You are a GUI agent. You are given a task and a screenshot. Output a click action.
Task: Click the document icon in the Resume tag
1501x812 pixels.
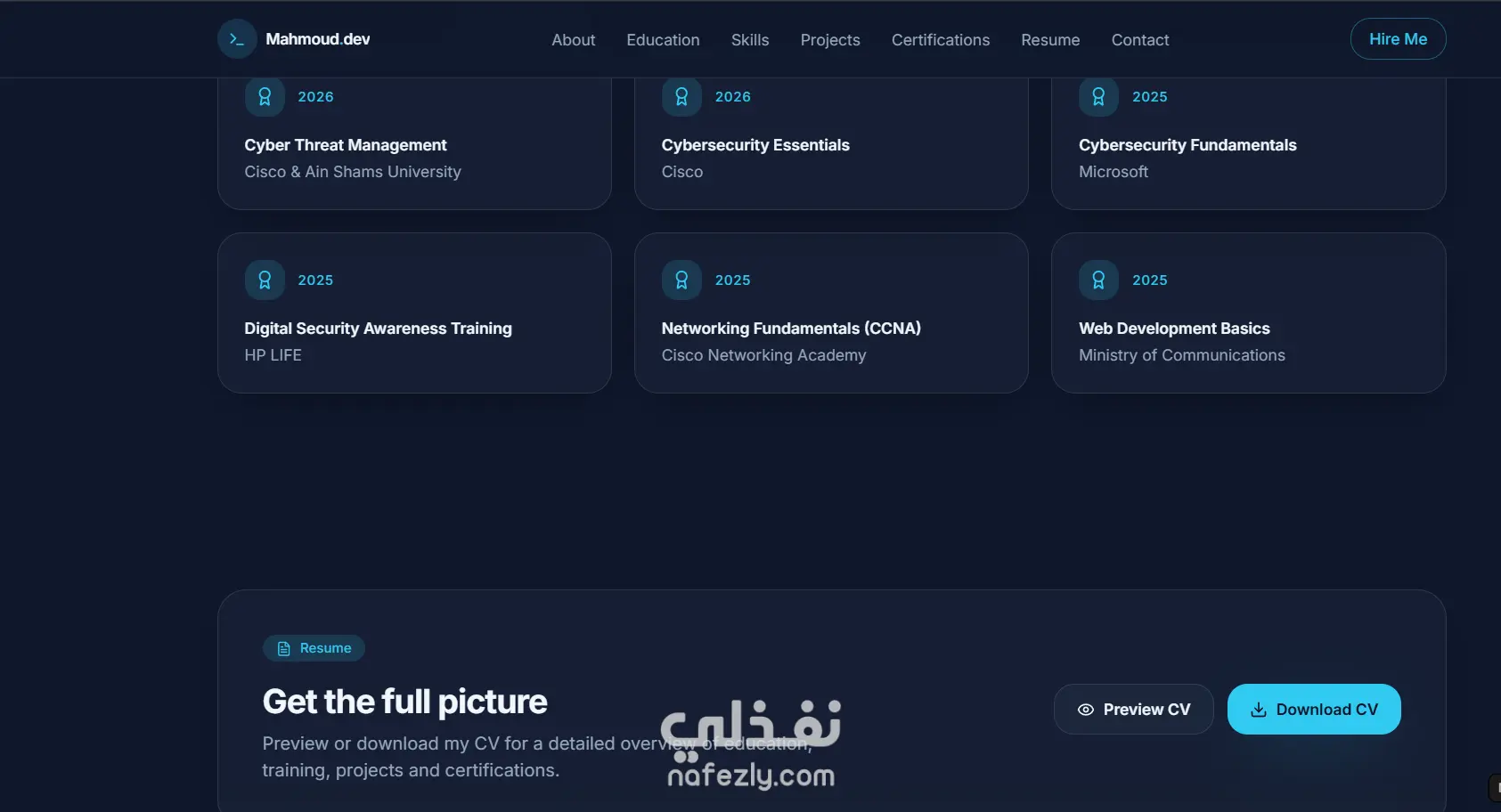284,648
